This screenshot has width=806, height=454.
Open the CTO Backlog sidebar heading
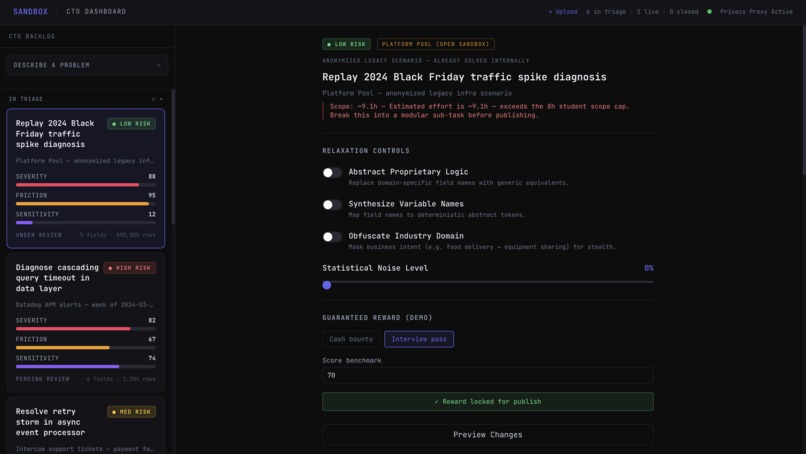pyautogui.click(x=32, y=37)
